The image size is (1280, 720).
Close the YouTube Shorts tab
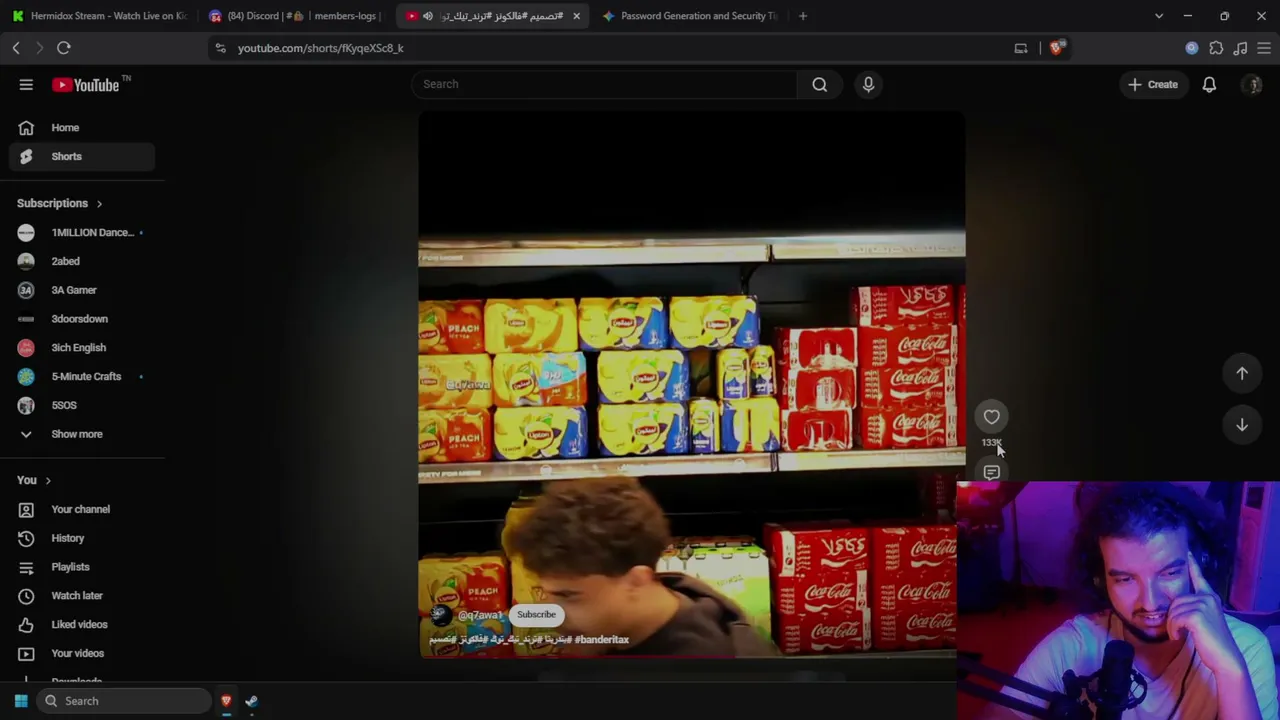pos(576,16)
